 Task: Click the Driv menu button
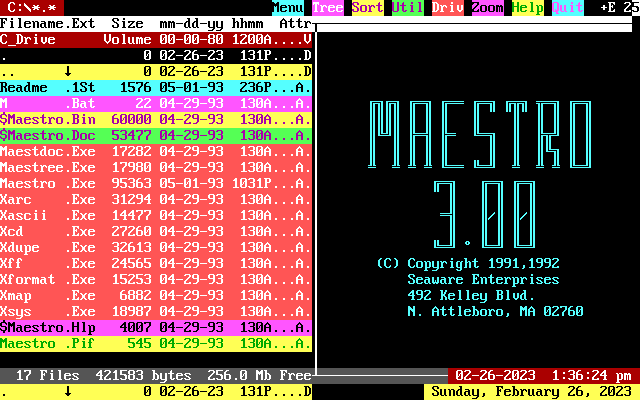448,7
